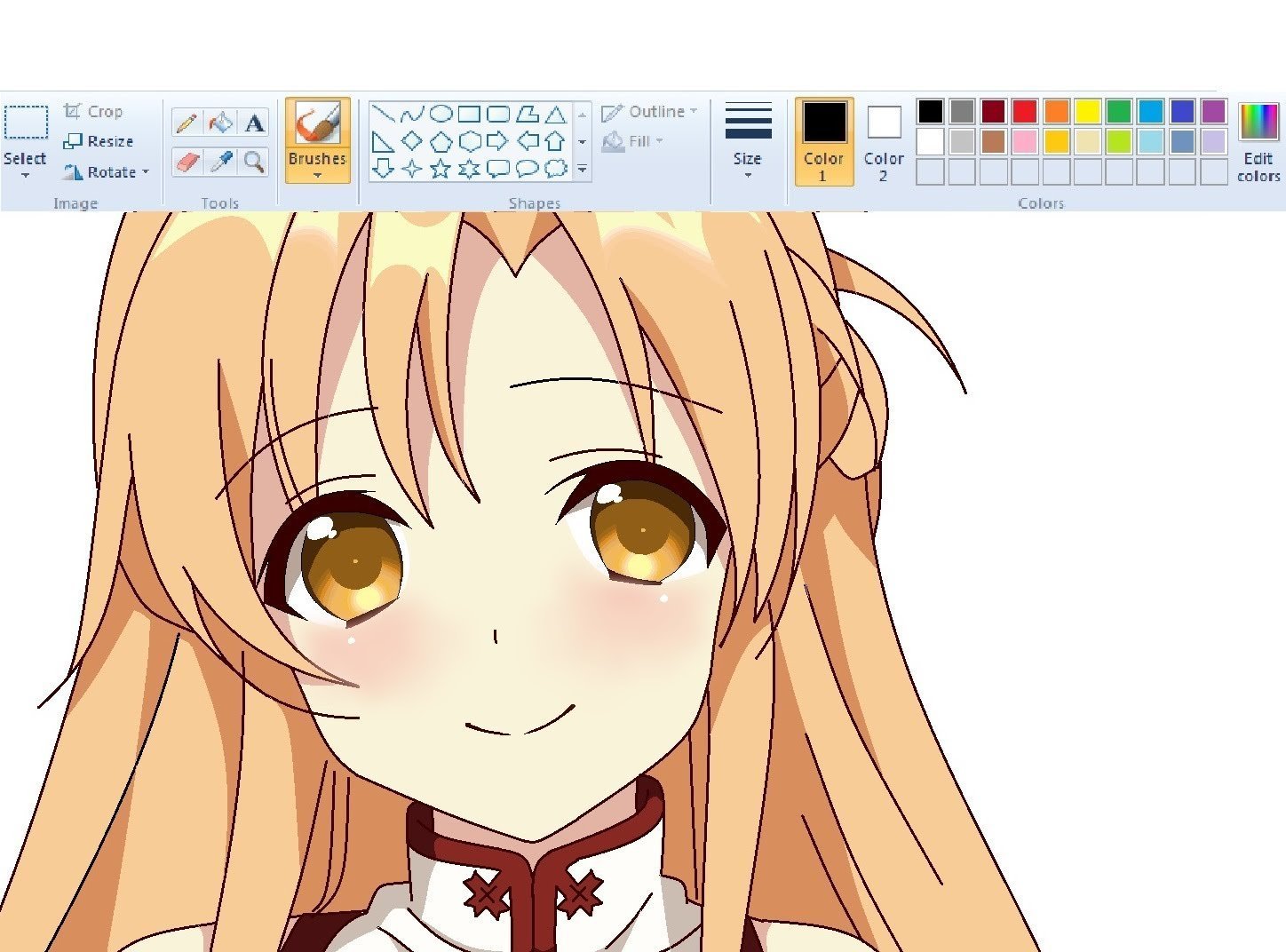Pick the Right arrow shape

[498, 141]
